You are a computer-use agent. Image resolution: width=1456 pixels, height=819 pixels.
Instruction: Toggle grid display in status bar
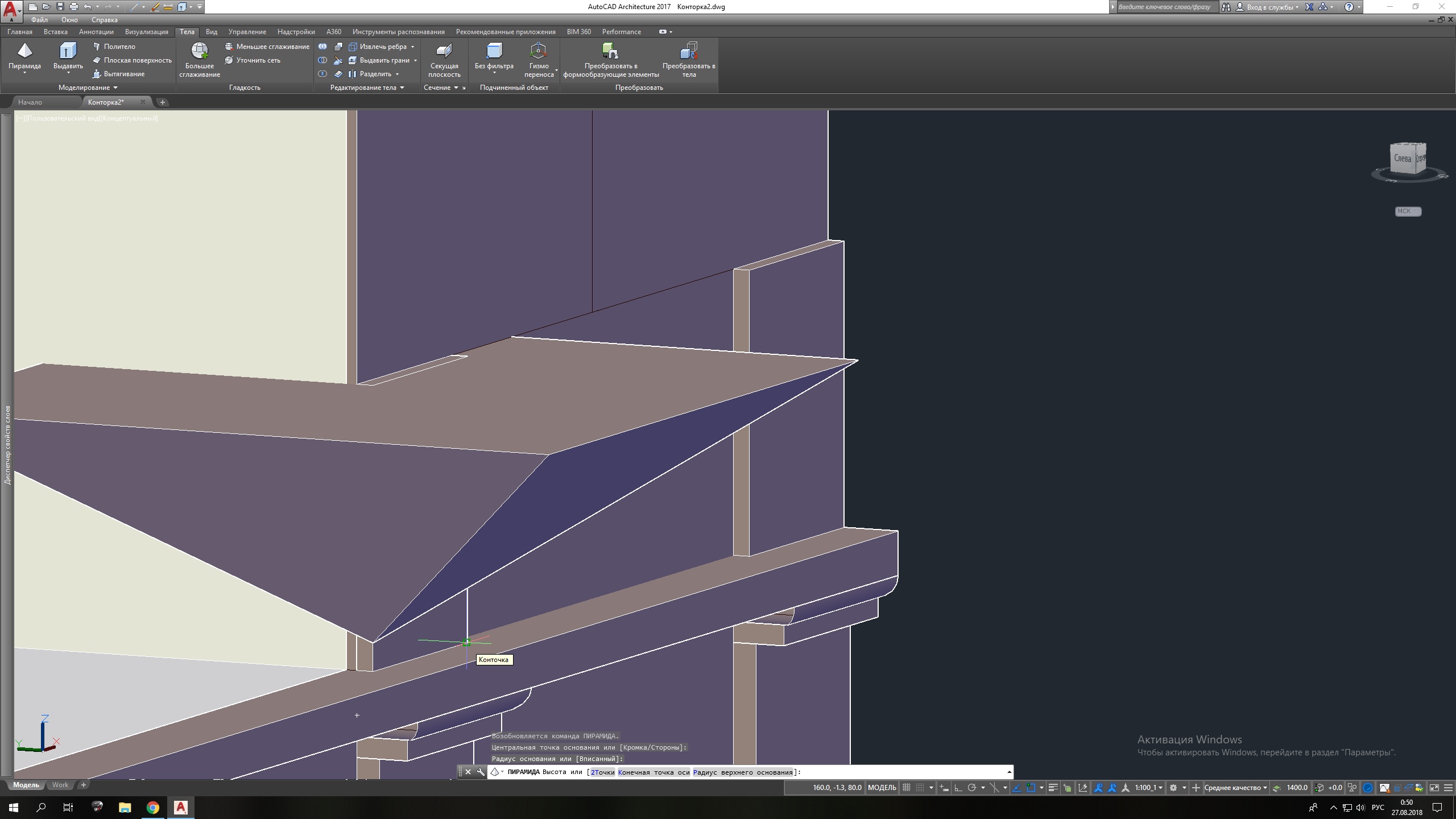click(x=907, y=788)
